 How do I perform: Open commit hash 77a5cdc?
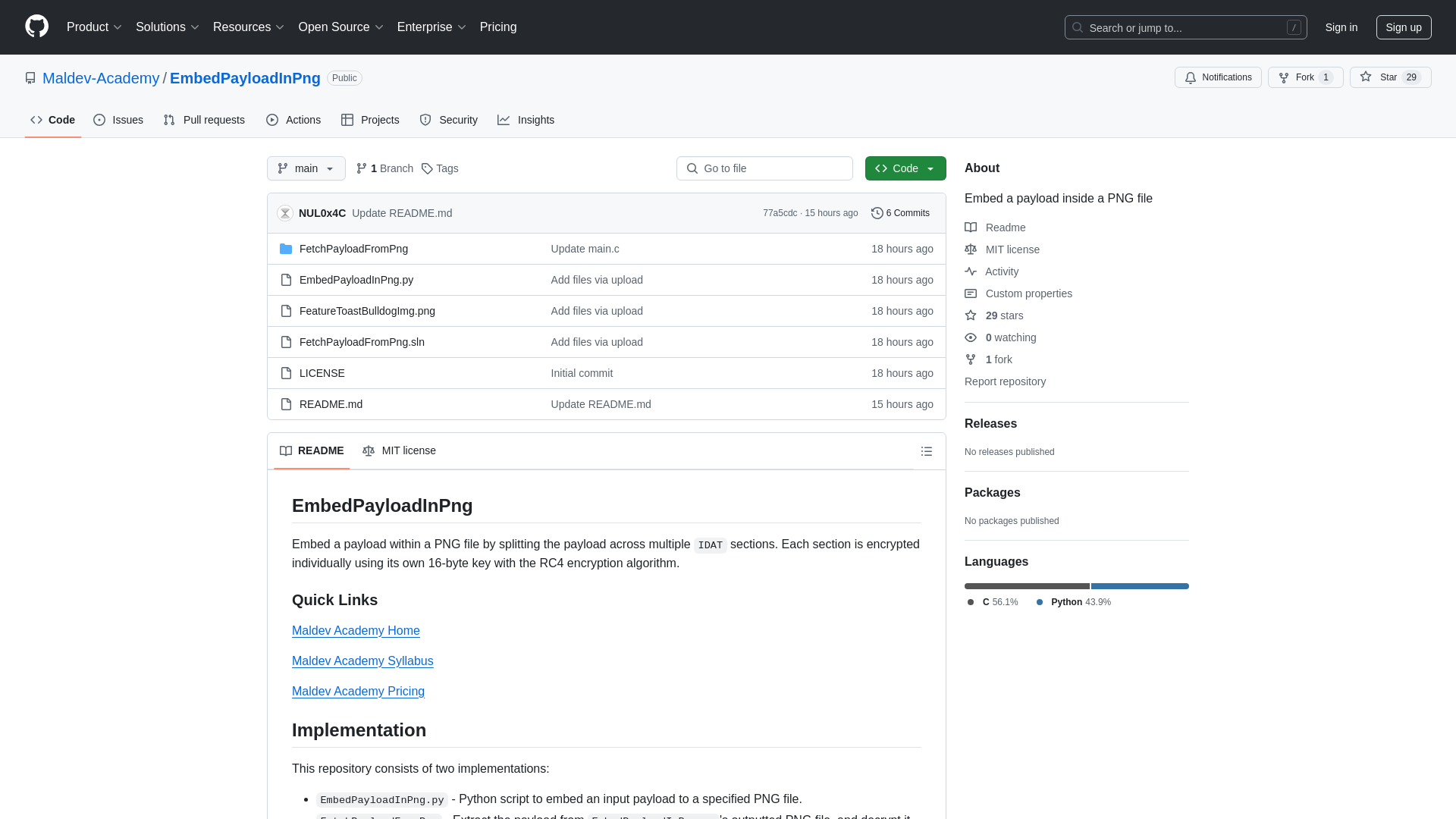tap(780, 213)
